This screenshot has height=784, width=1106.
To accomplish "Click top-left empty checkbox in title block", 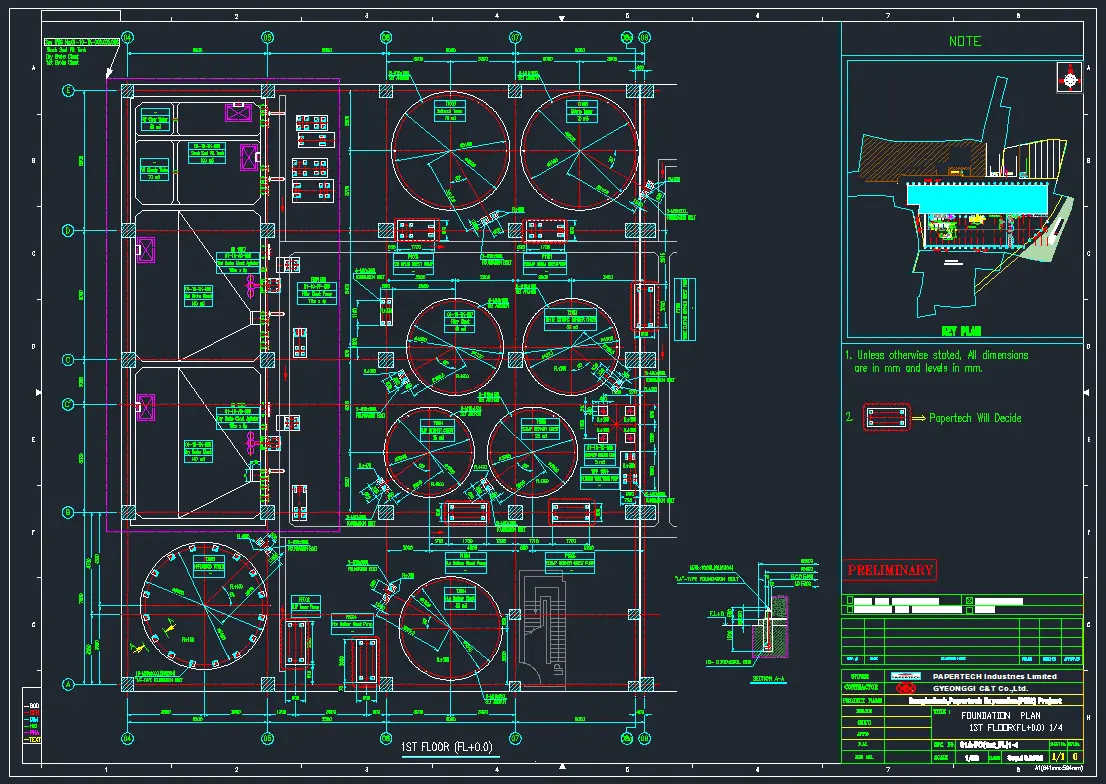I will (x=849, y=601).
